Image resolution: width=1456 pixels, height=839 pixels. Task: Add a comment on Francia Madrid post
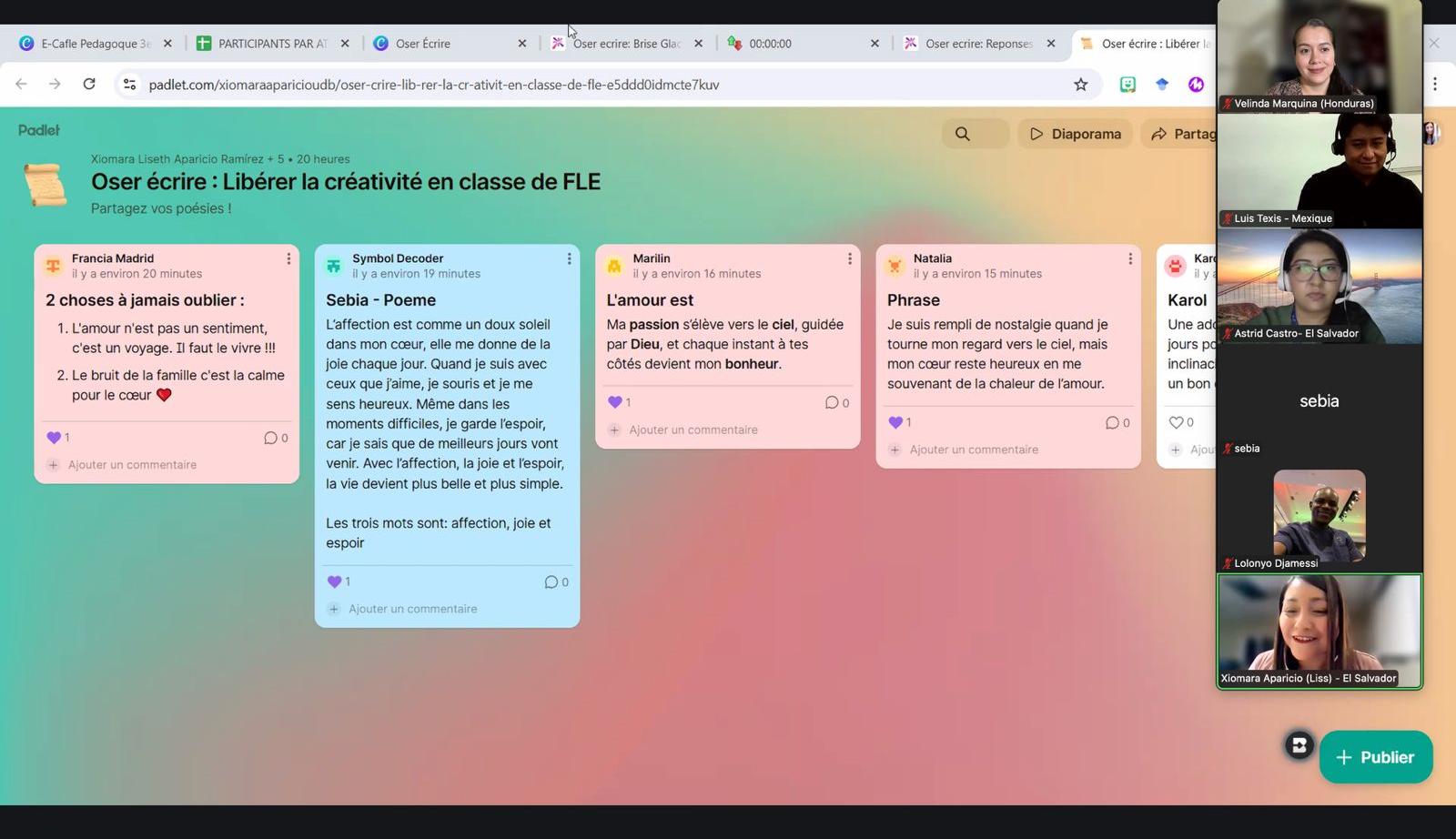click(x=132, y=465)
